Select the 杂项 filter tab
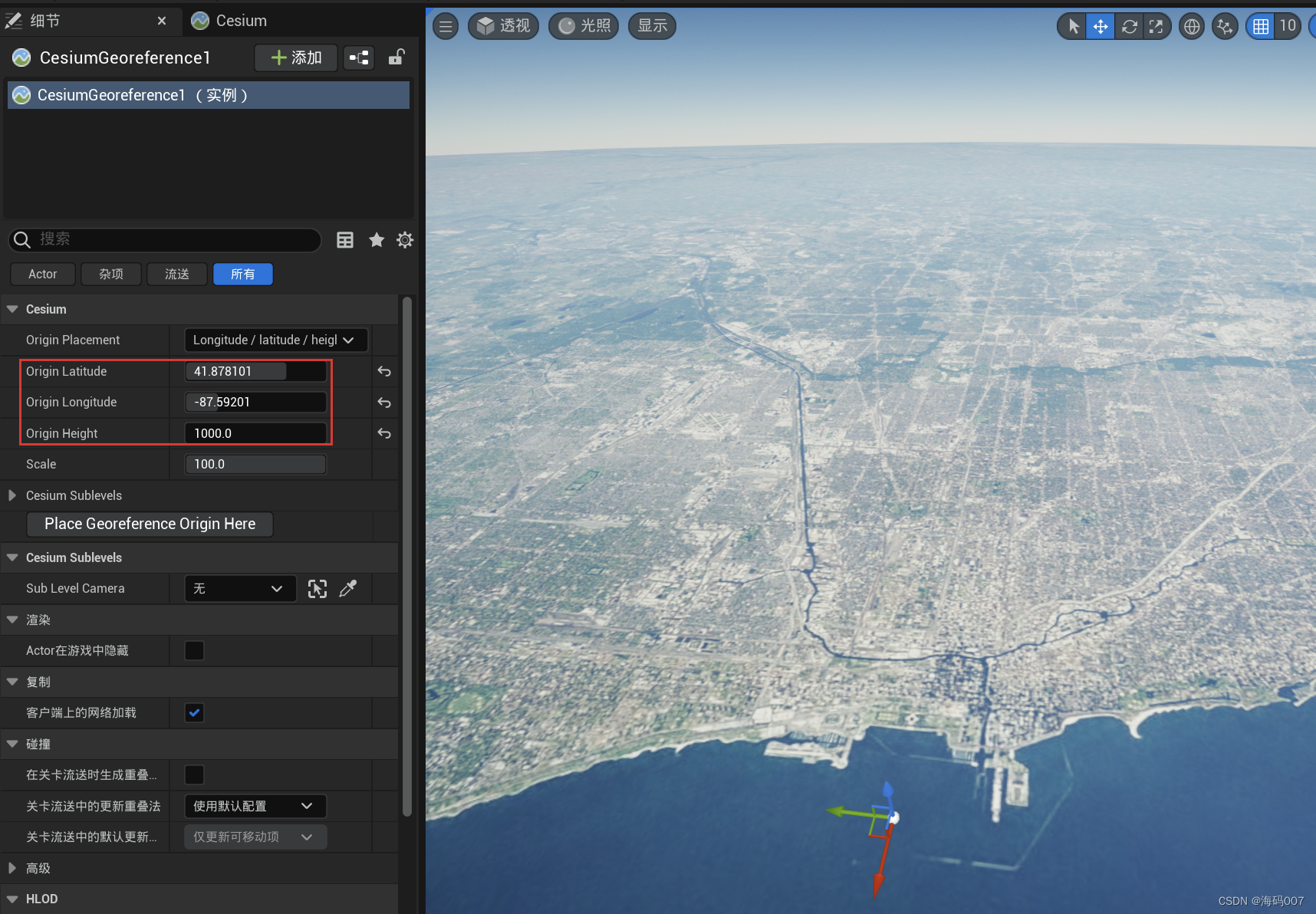The height and width of the screenshot is (914, 1316). 111,274
